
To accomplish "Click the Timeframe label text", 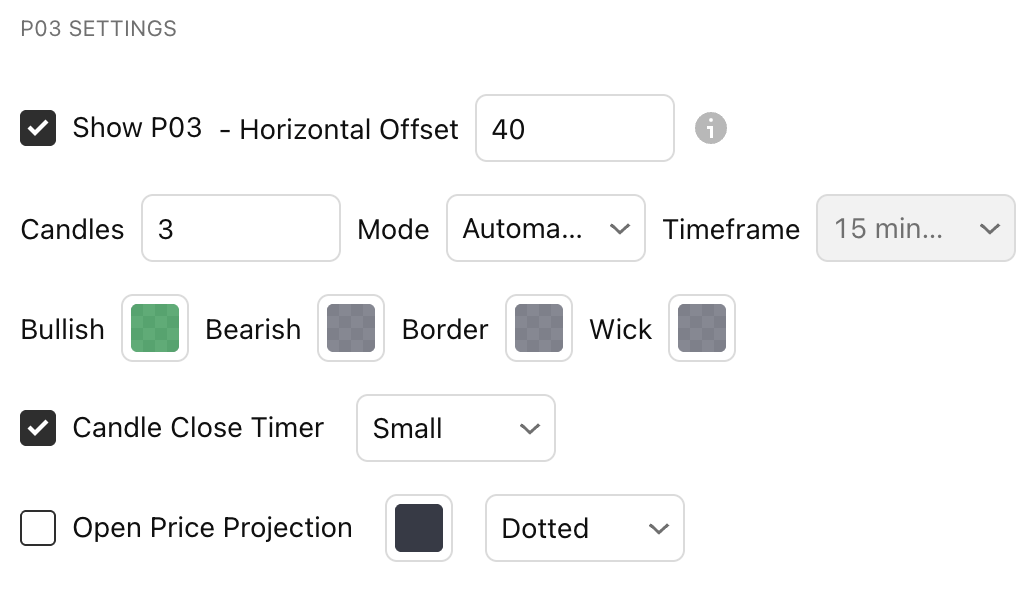I will click(x=731, y=229).
